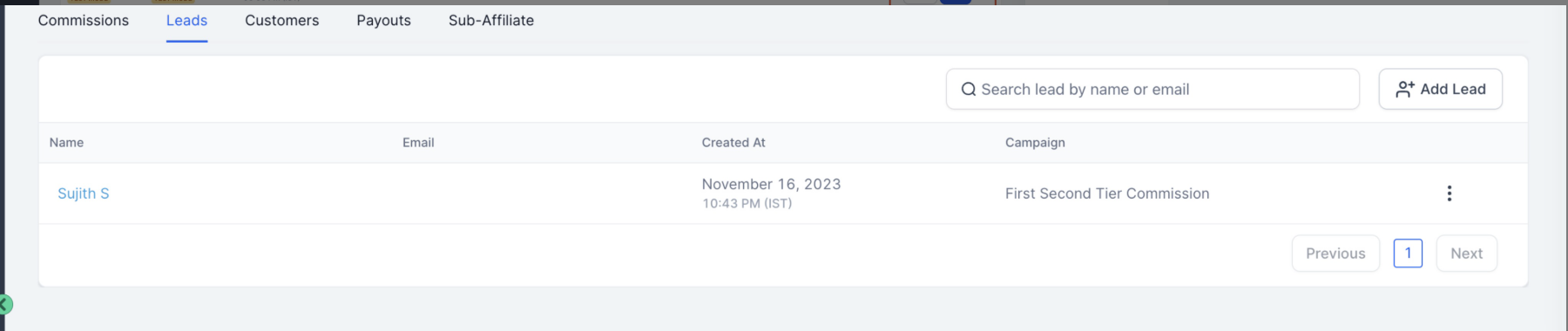Viewport: 1568px width, 331px height.
Task: Expand the green chevron at the left edge
Action: [x=5, y=304]
